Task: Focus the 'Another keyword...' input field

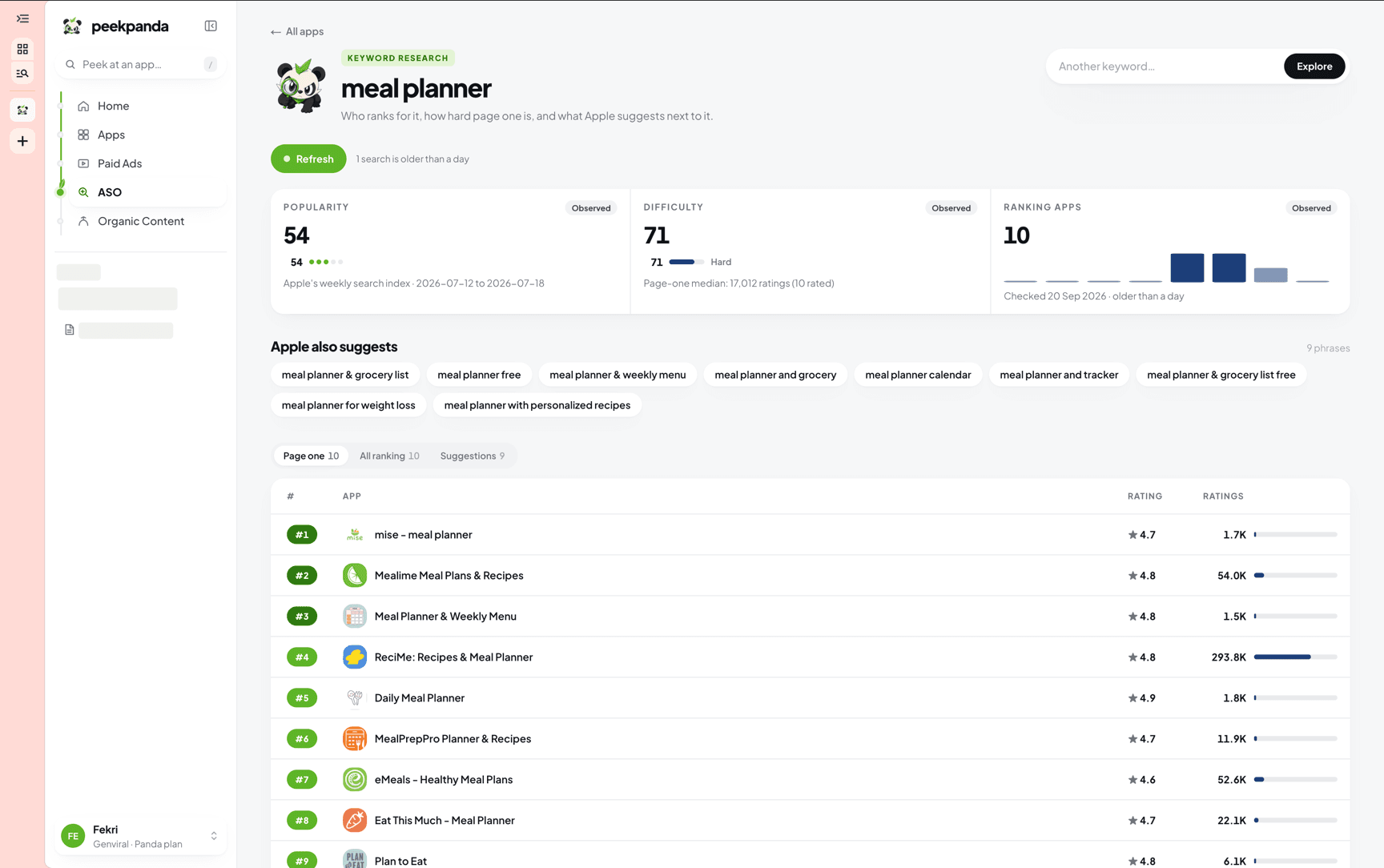Action: click(x=1165, y=66)
